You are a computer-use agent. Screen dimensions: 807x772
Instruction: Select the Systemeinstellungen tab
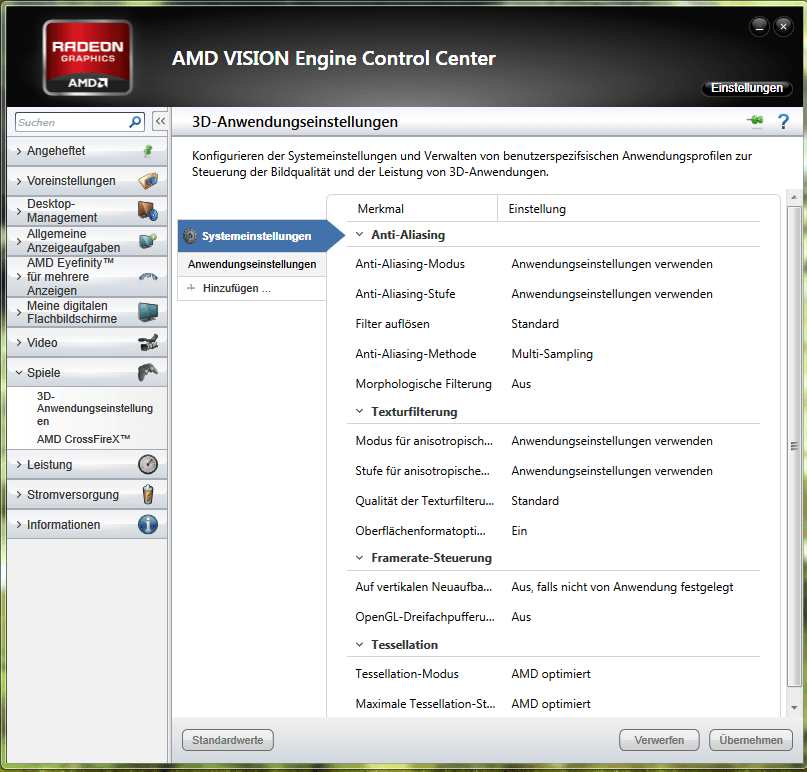tap(256, 236)
